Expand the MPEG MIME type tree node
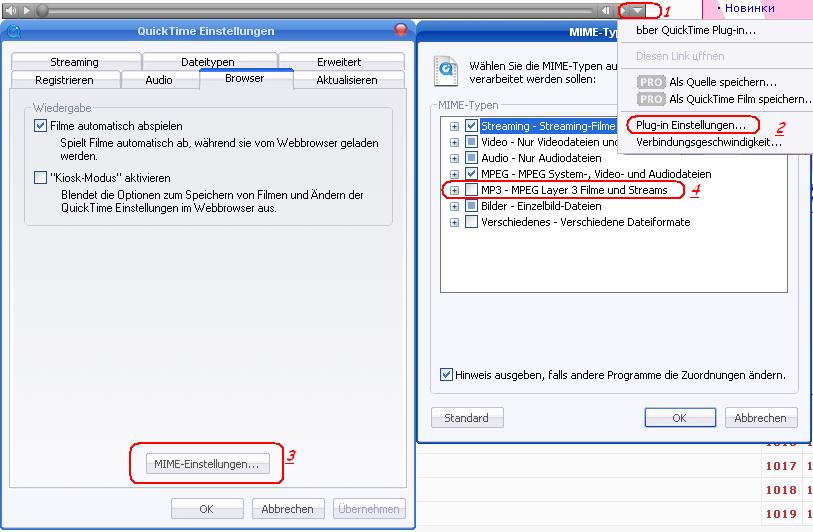The image size is (813, 532). point(454,174)
